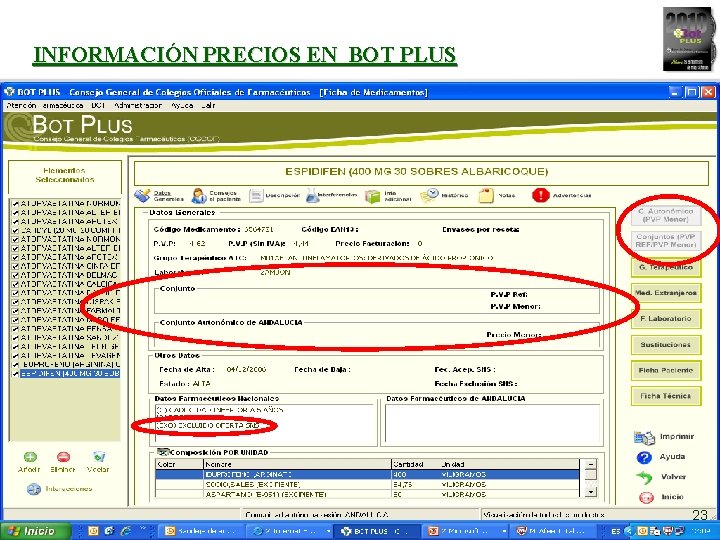Select the ASPARTAMO (E-951) (EXCIPIENTE) row
Viewport: 720px width, 540px height.
coord(367,494)
